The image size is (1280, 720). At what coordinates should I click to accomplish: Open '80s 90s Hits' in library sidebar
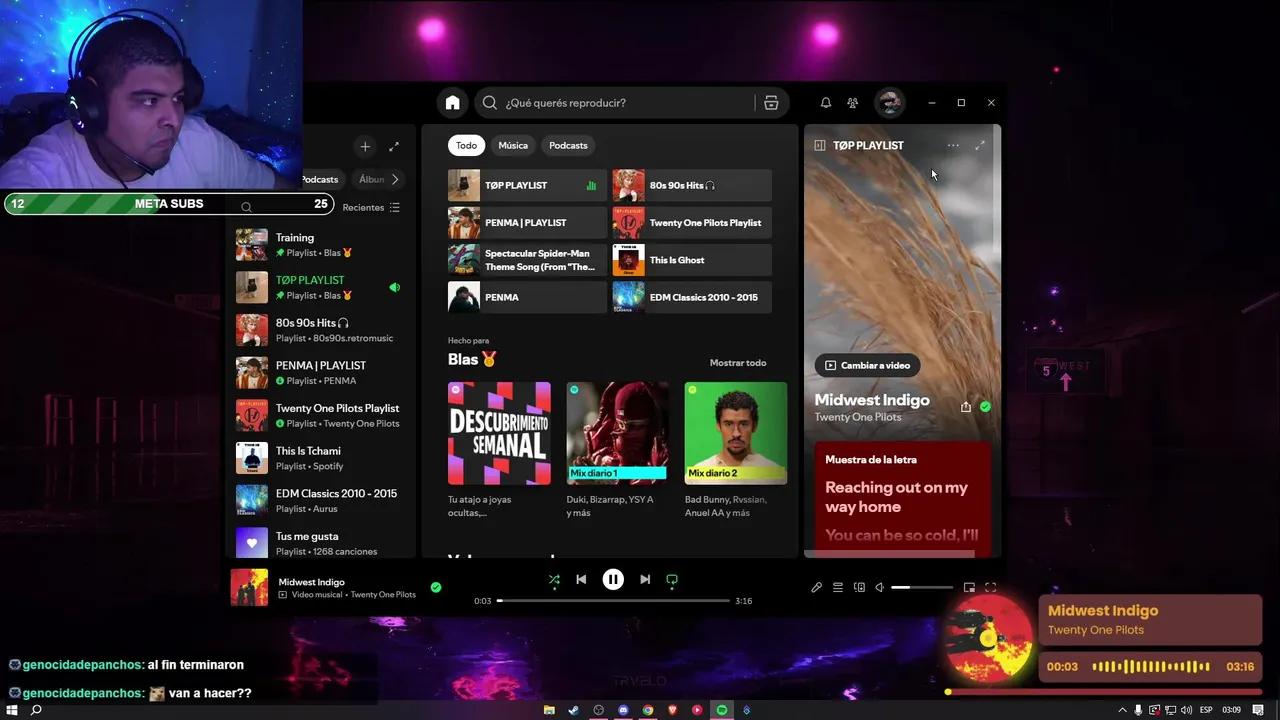pos(320,330)
